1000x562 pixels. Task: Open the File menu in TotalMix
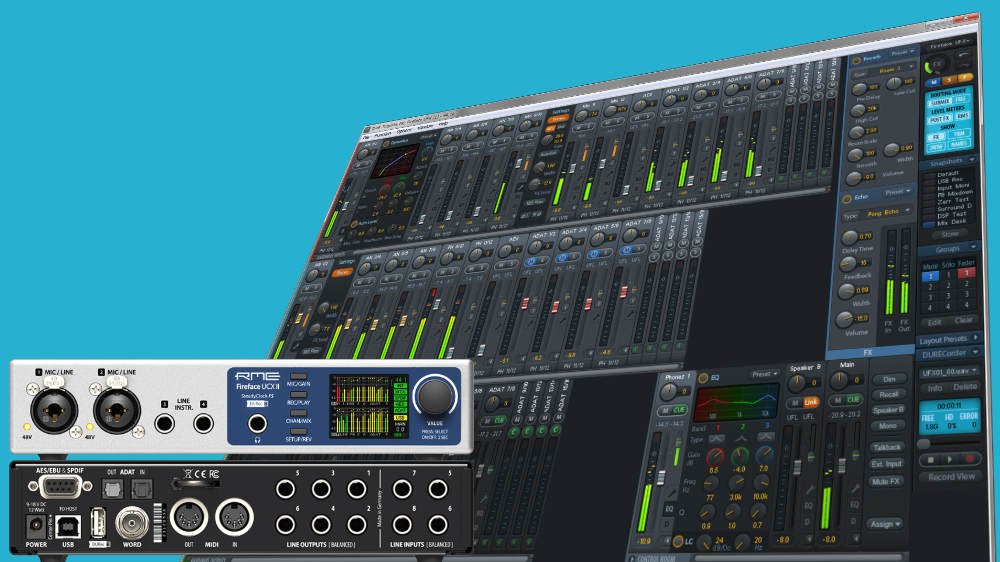366,136
